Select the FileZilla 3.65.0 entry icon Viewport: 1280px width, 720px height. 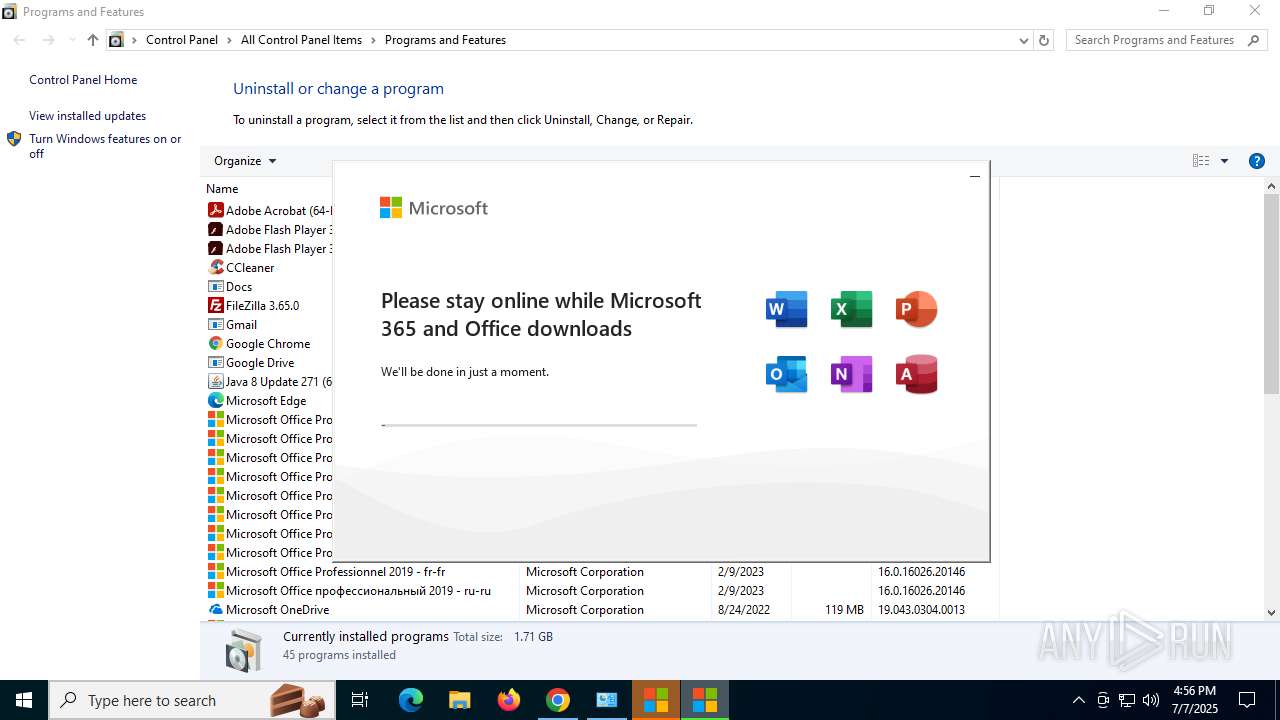point(215,305)
